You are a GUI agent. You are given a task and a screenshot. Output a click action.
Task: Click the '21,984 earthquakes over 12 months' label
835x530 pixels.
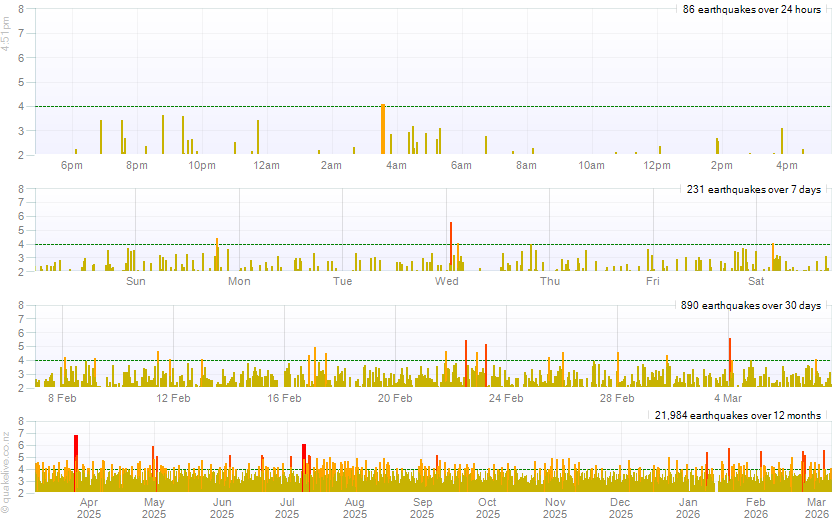click(738, 415)
